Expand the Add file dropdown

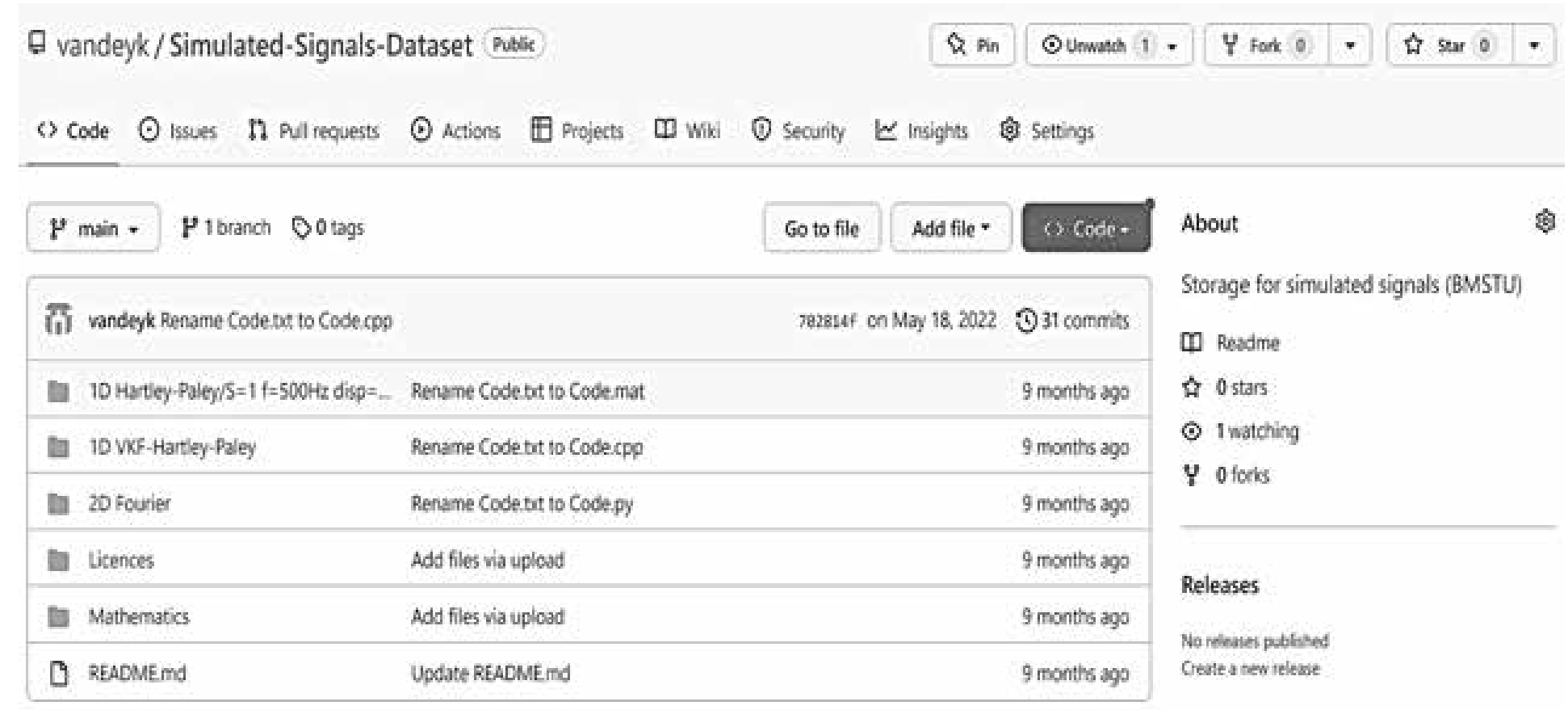point(950,229)
